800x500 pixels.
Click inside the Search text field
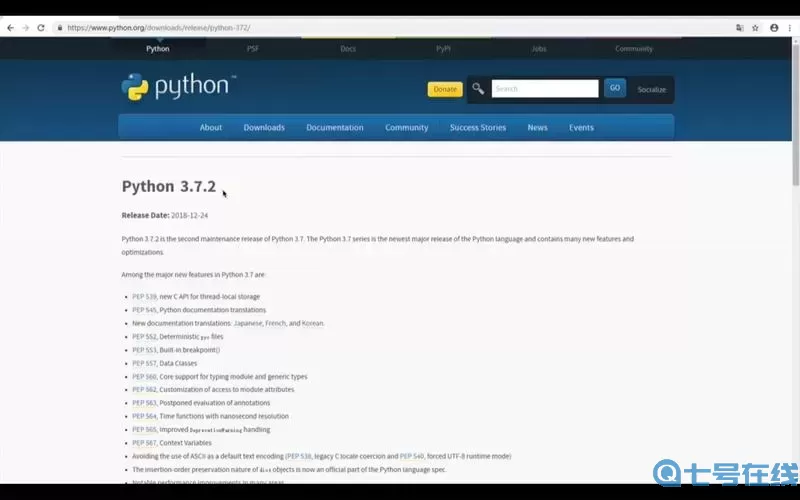pos(545,89)
